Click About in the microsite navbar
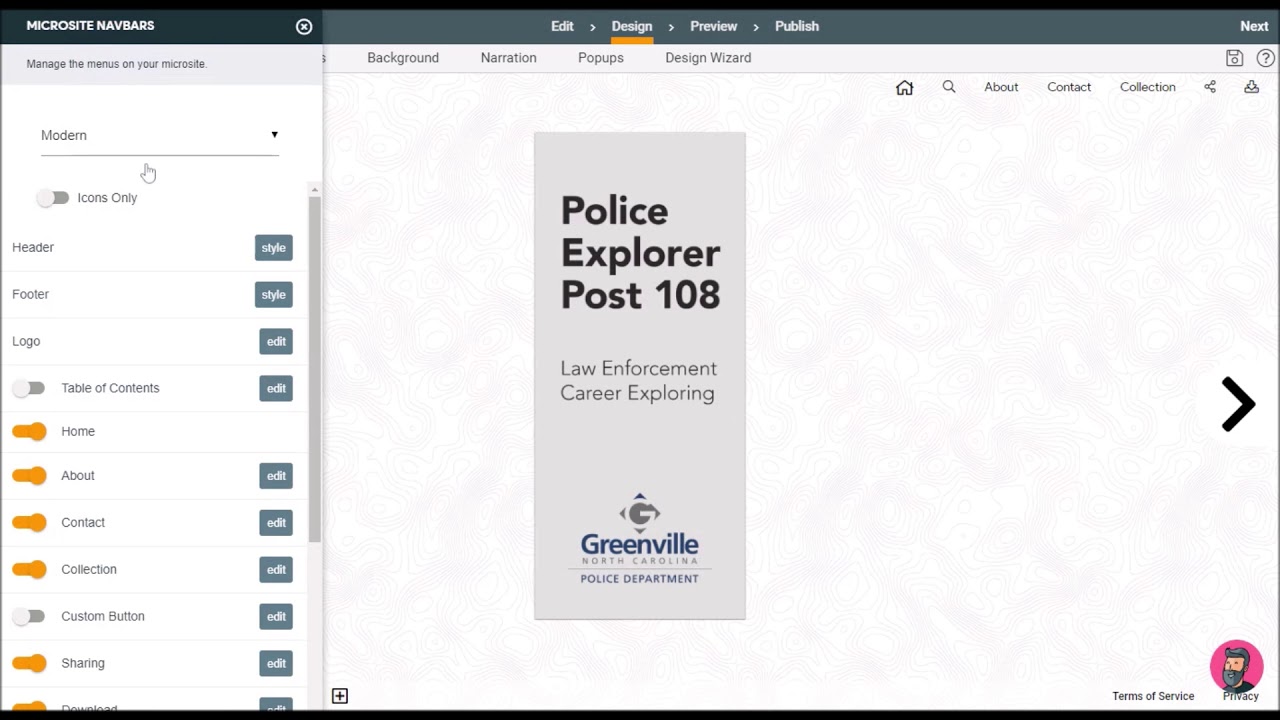The image size is (1280, 720). tap(1001, 87)
